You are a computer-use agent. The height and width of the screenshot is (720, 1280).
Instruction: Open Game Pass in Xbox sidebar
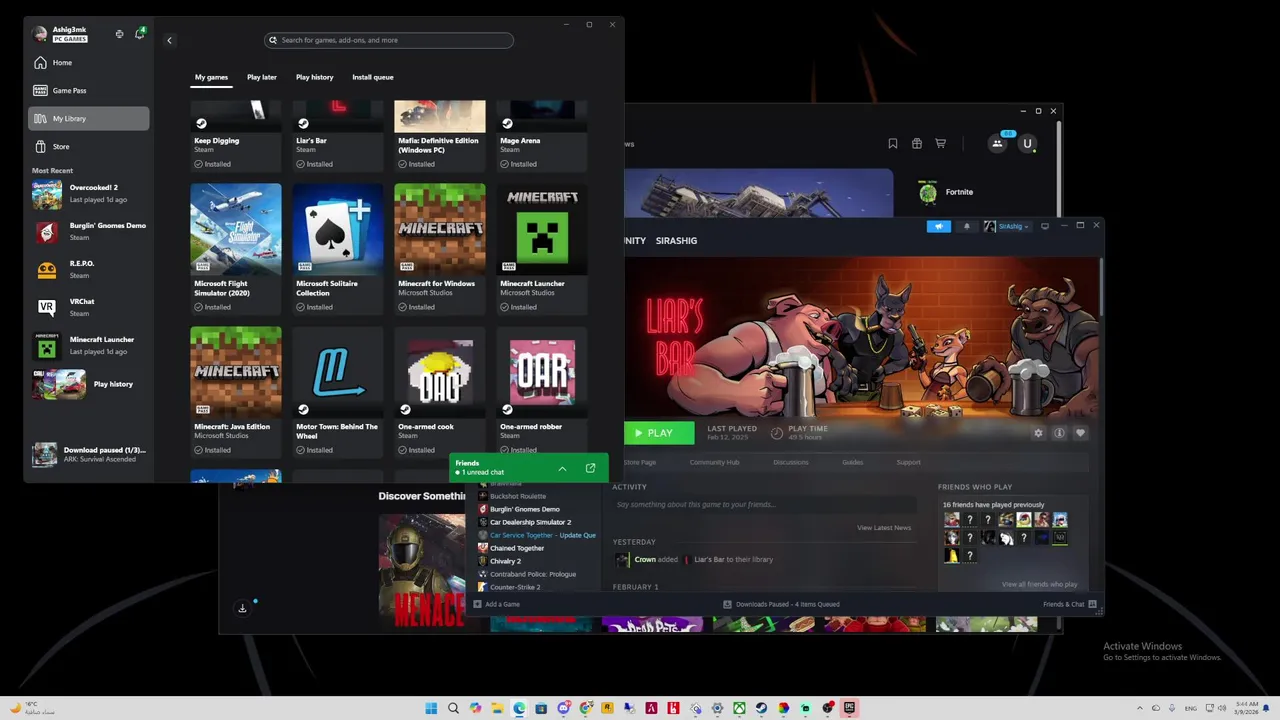tap(89, 90)
